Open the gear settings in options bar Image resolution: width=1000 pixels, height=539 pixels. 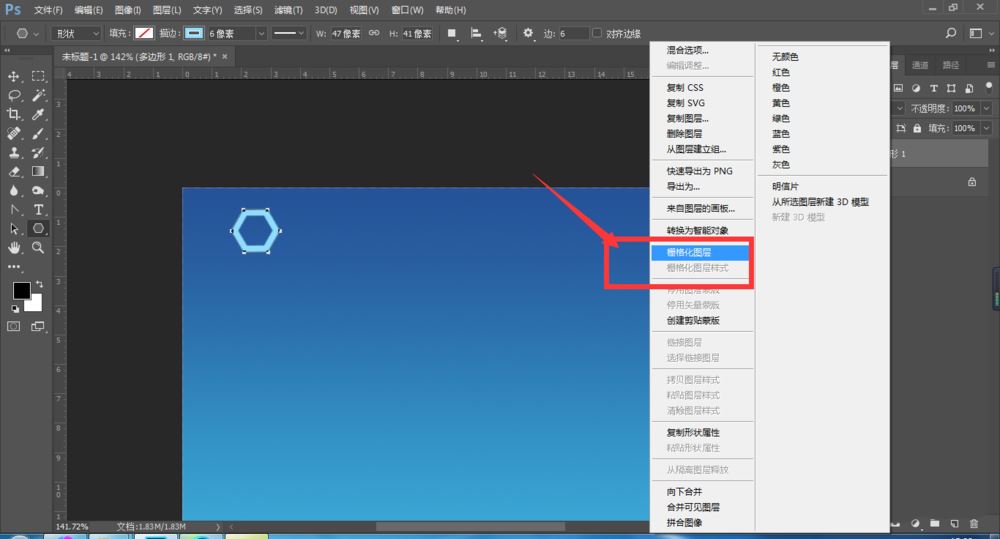528,33
